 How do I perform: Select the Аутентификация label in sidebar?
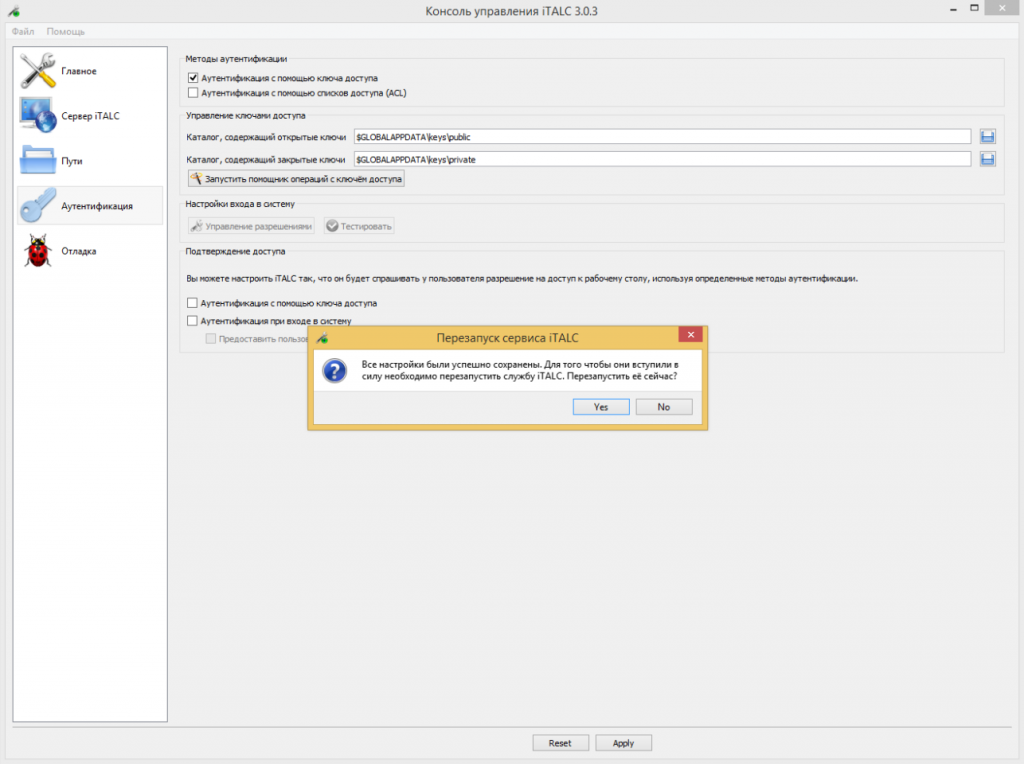(97, 206)
